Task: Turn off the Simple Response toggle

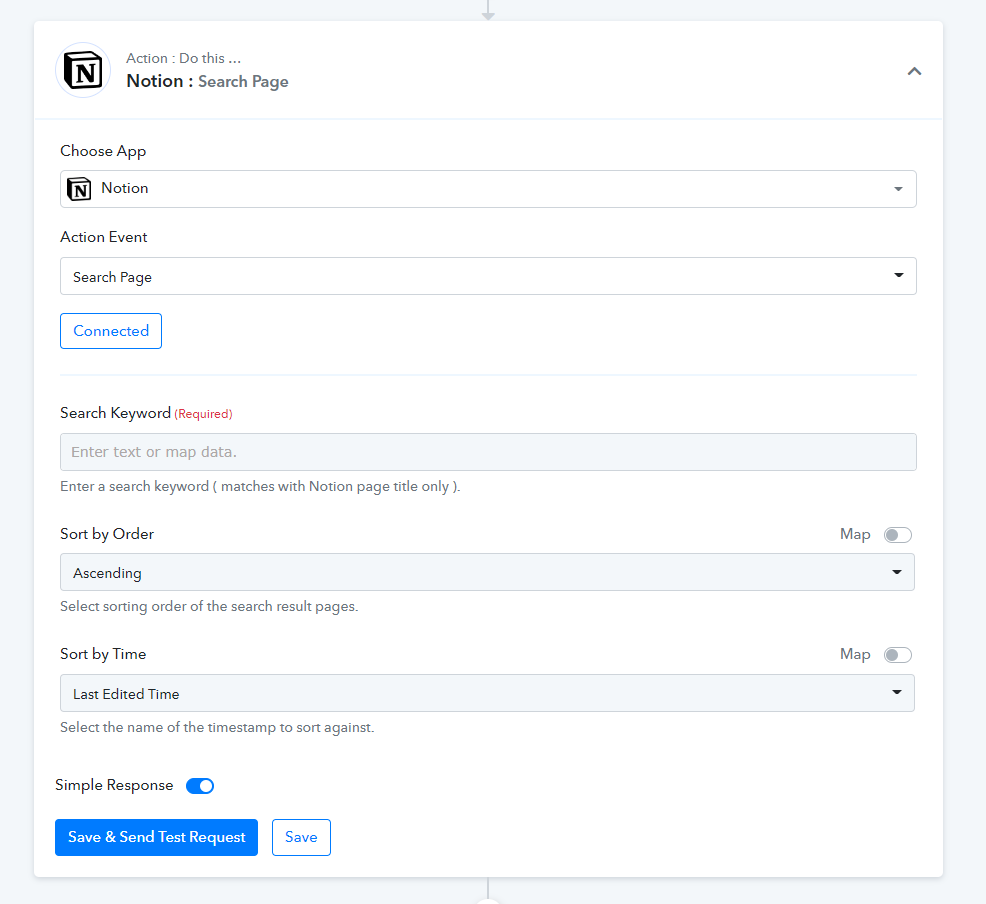Action: point(200,786)
